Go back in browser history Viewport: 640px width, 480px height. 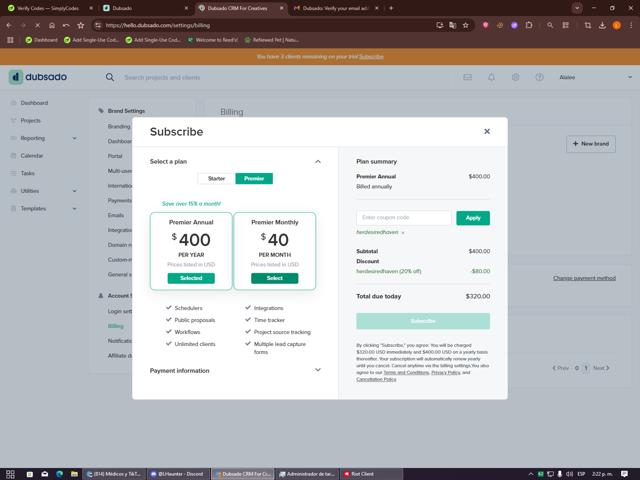click(x=9, y=25)
